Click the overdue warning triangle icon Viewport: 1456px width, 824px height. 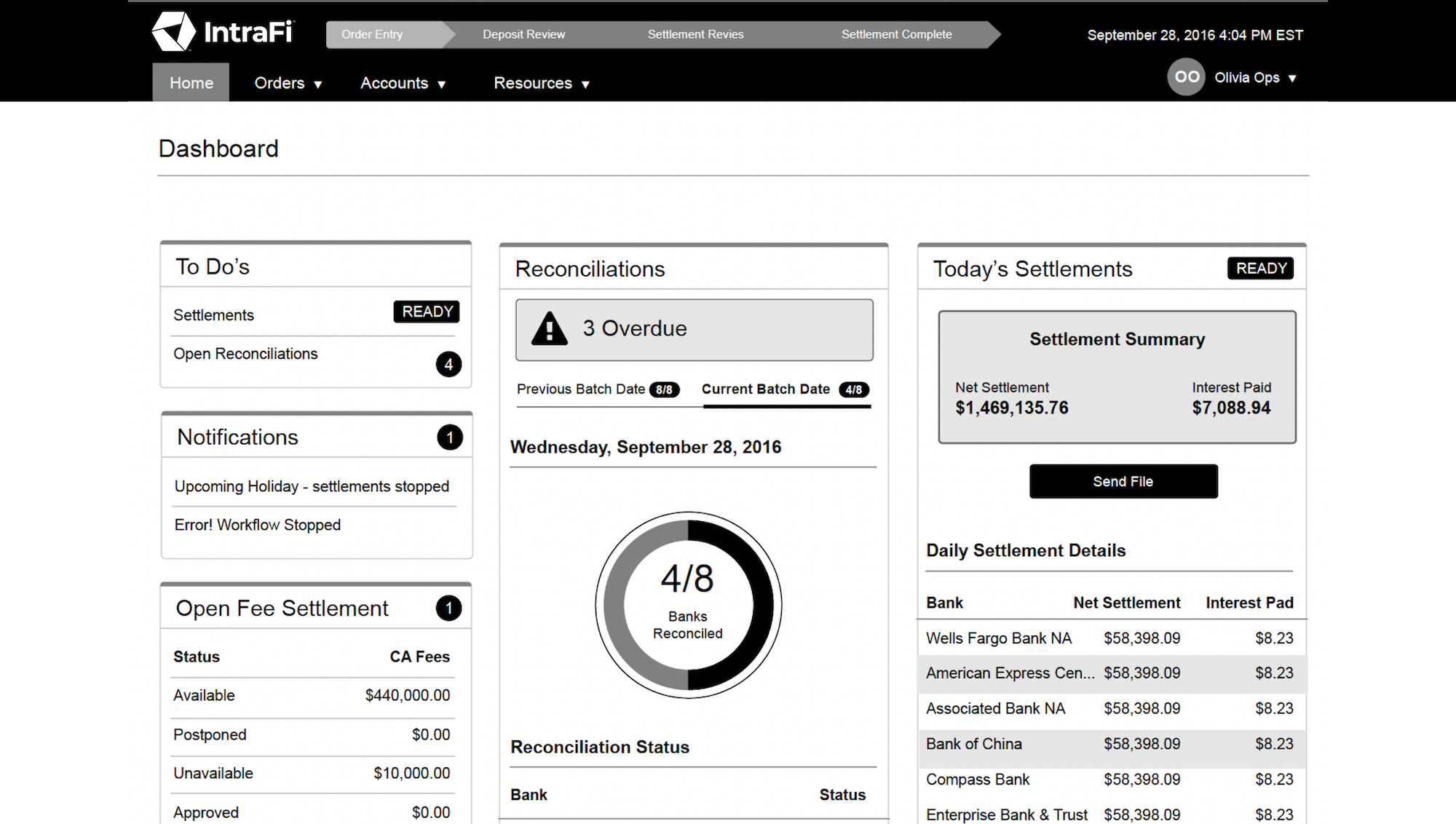point(550,328)
